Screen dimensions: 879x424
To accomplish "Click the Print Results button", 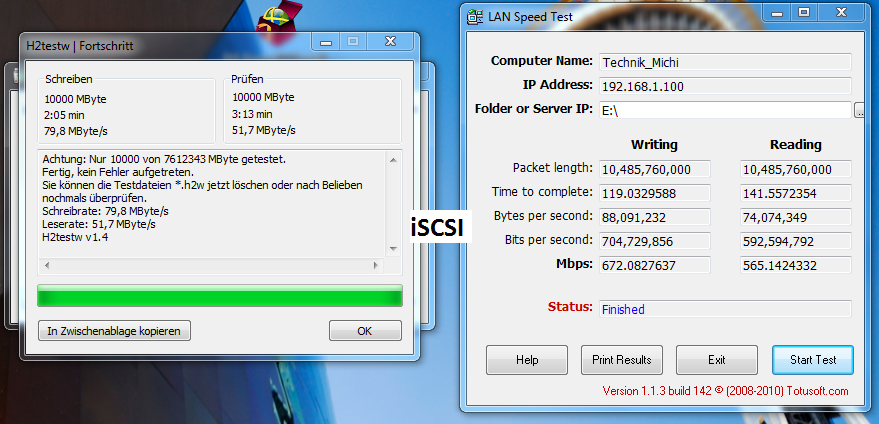I will [x=622, y=360].
